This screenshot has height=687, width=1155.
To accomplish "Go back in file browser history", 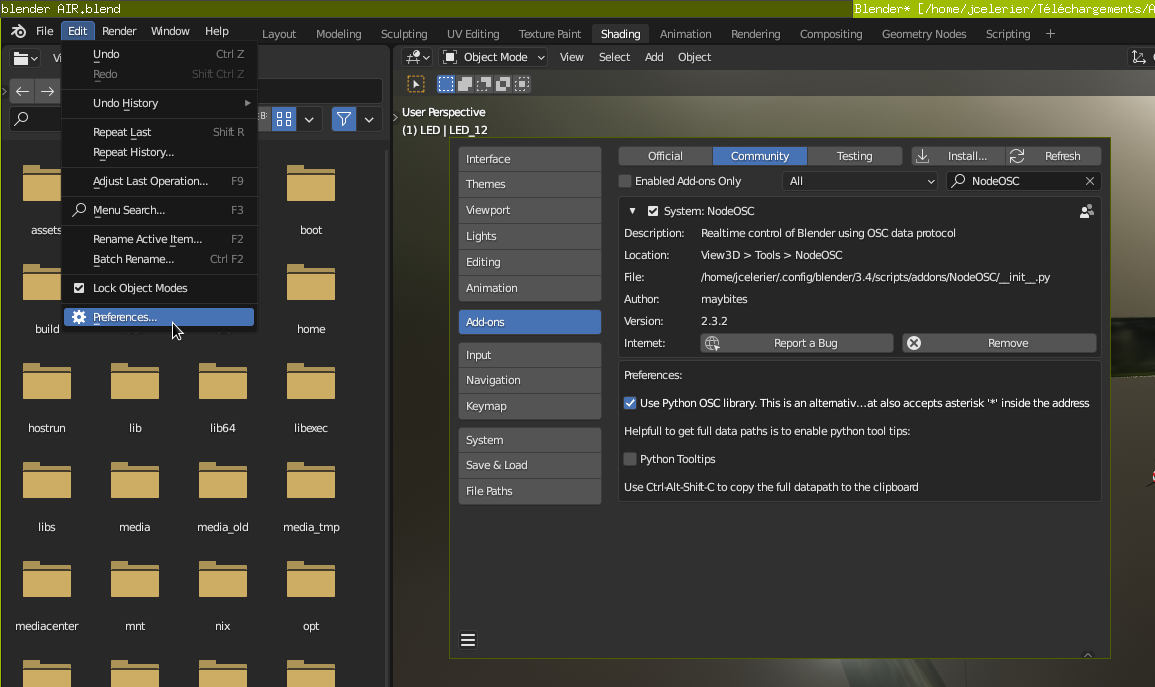I will 23,91.
